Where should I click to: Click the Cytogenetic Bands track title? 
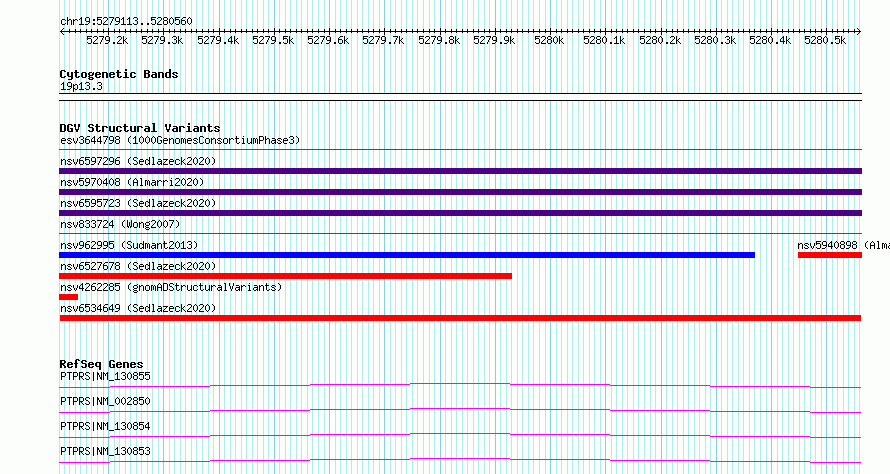pyautogui.click(x=119, y=74)
